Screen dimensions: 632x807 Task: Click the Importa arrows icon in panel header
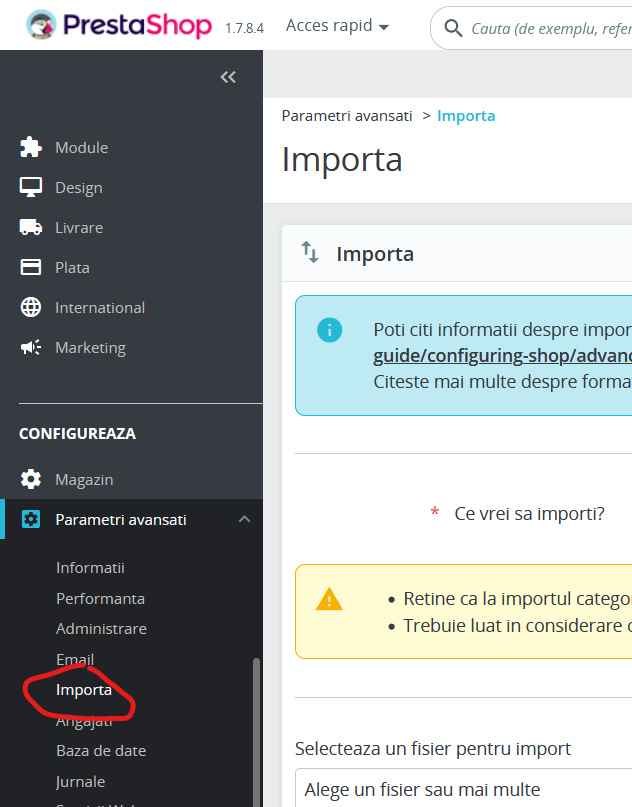pos(310,252)
